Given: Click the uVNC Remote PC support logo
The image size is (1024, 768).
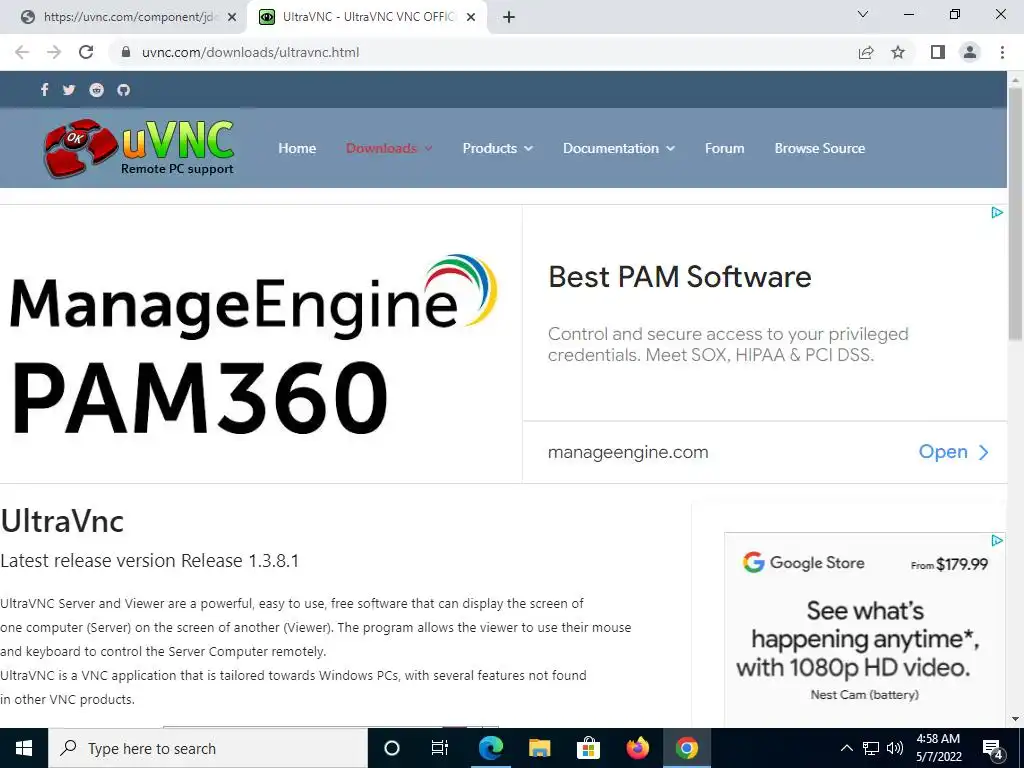Looking at the screenshot, I should tap(139, 148).
